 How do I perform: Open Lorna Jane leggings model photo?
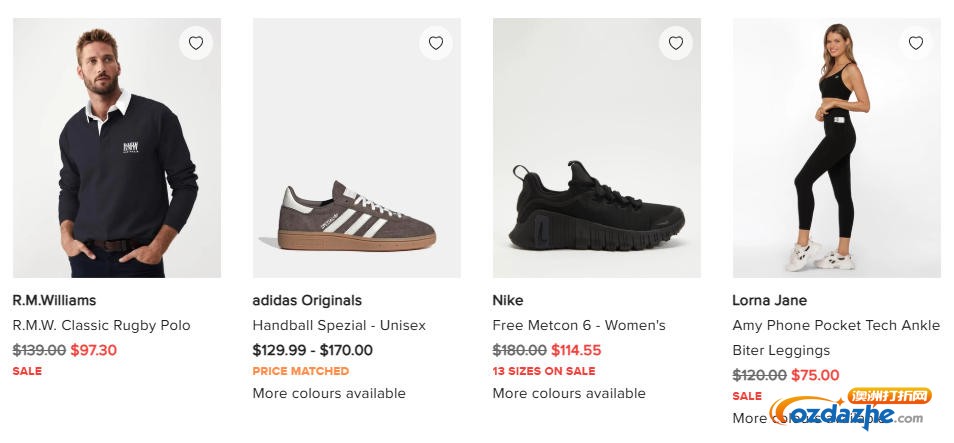click(x=836, y=150)
